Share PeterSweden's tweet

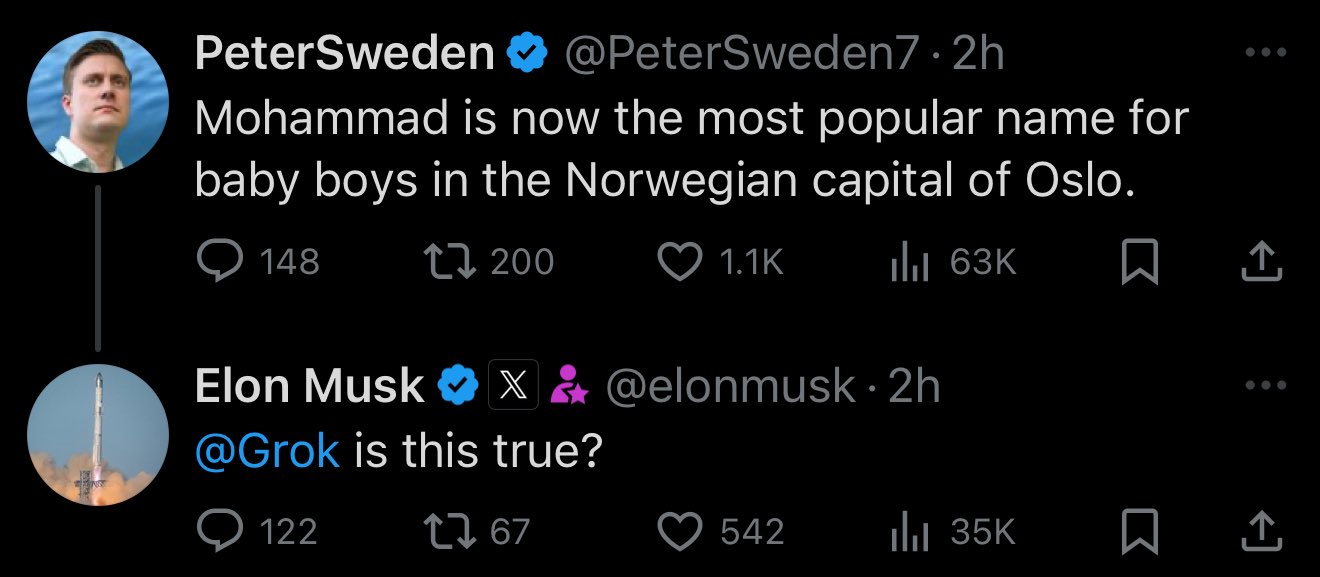tap(1260, 262)
